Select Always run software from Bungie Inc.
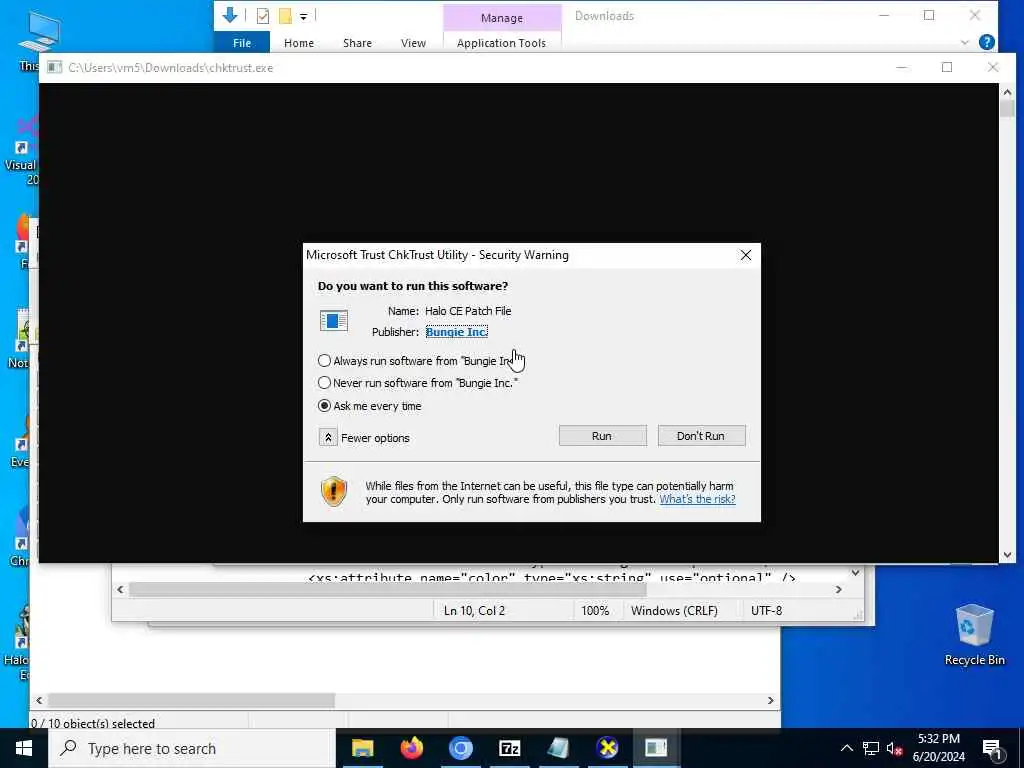The width and height of the screenshot is (1024, 768). coord(324,360)
